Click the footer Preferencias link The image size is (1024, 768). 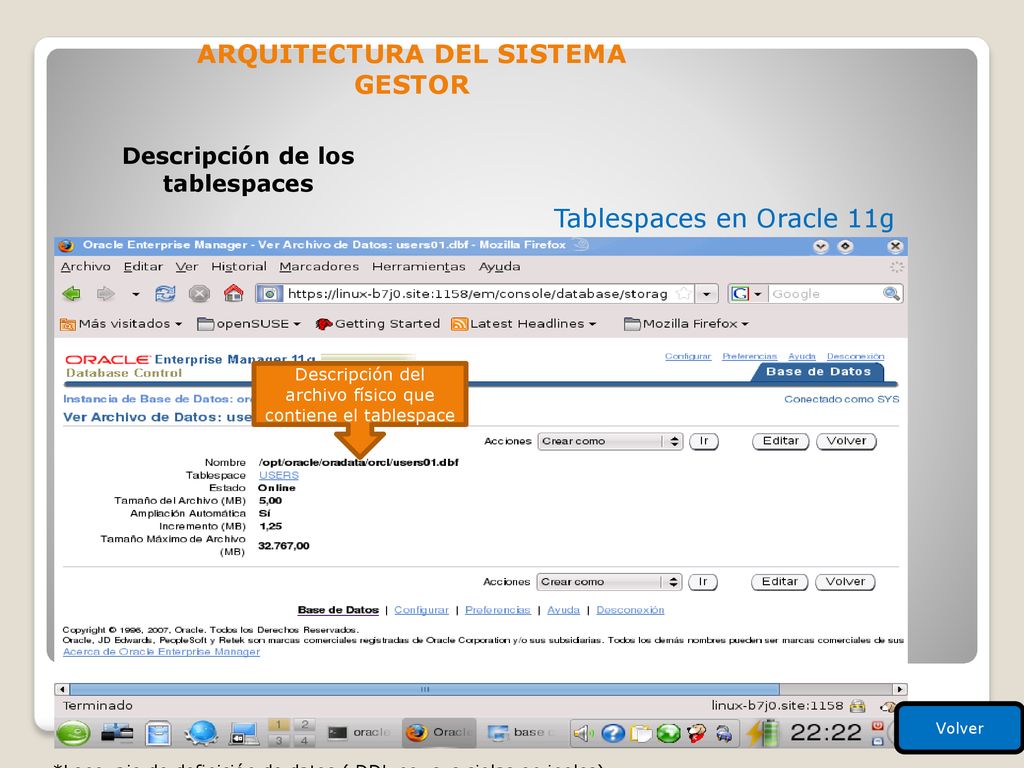point(498,610)
